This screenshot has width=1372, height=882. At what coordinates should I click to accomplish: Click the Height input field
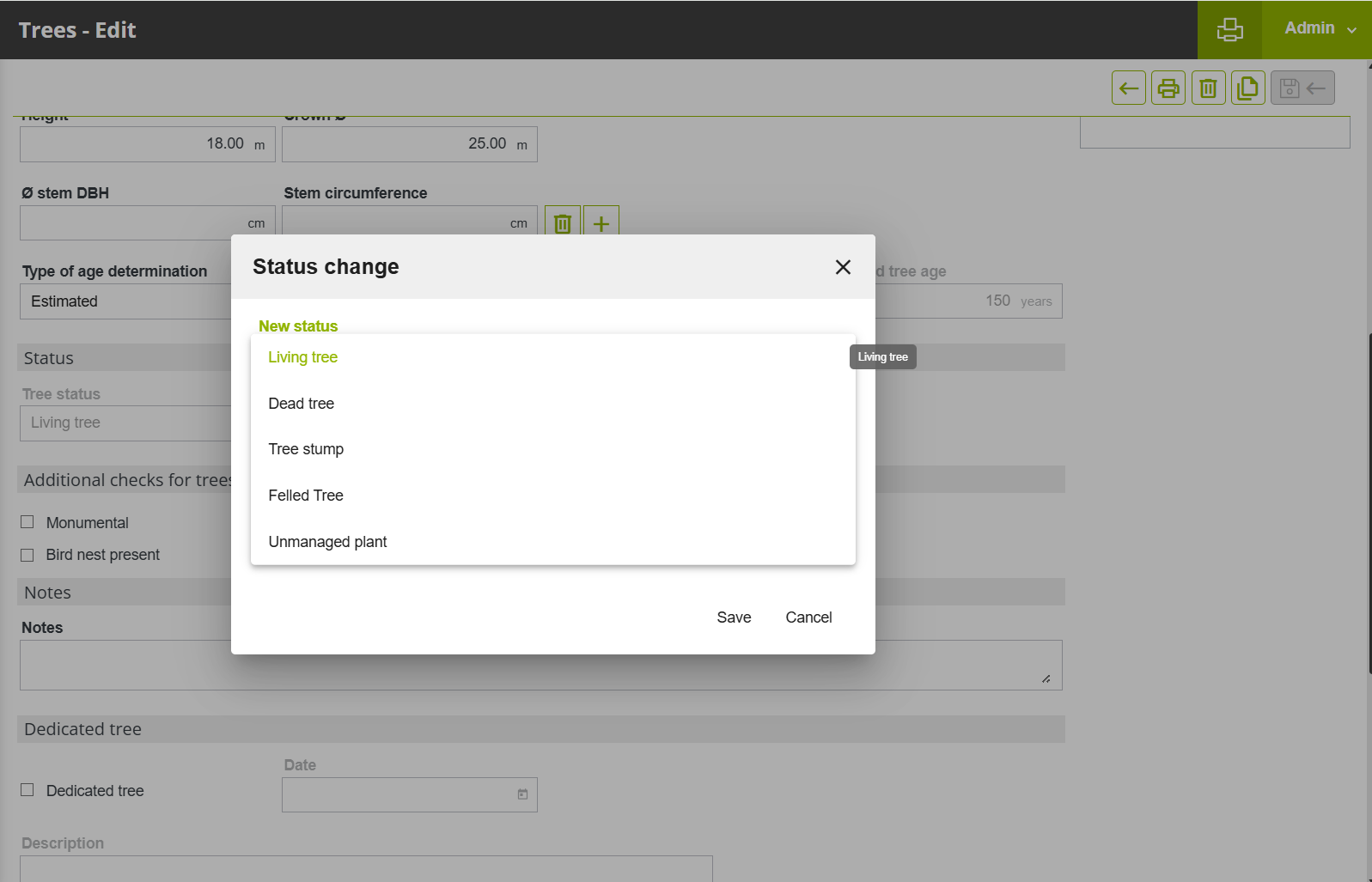click(x=137, y=144)
